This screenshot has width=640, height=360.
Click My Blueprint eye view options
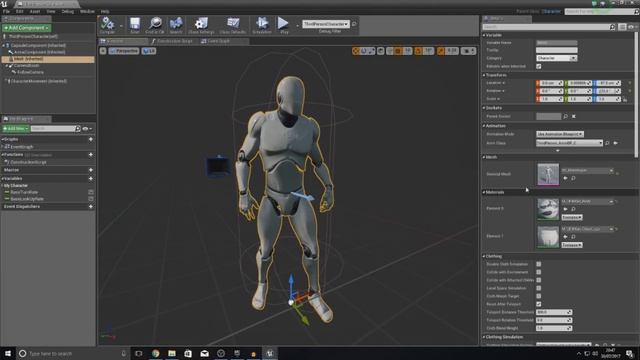click(87, 129)
